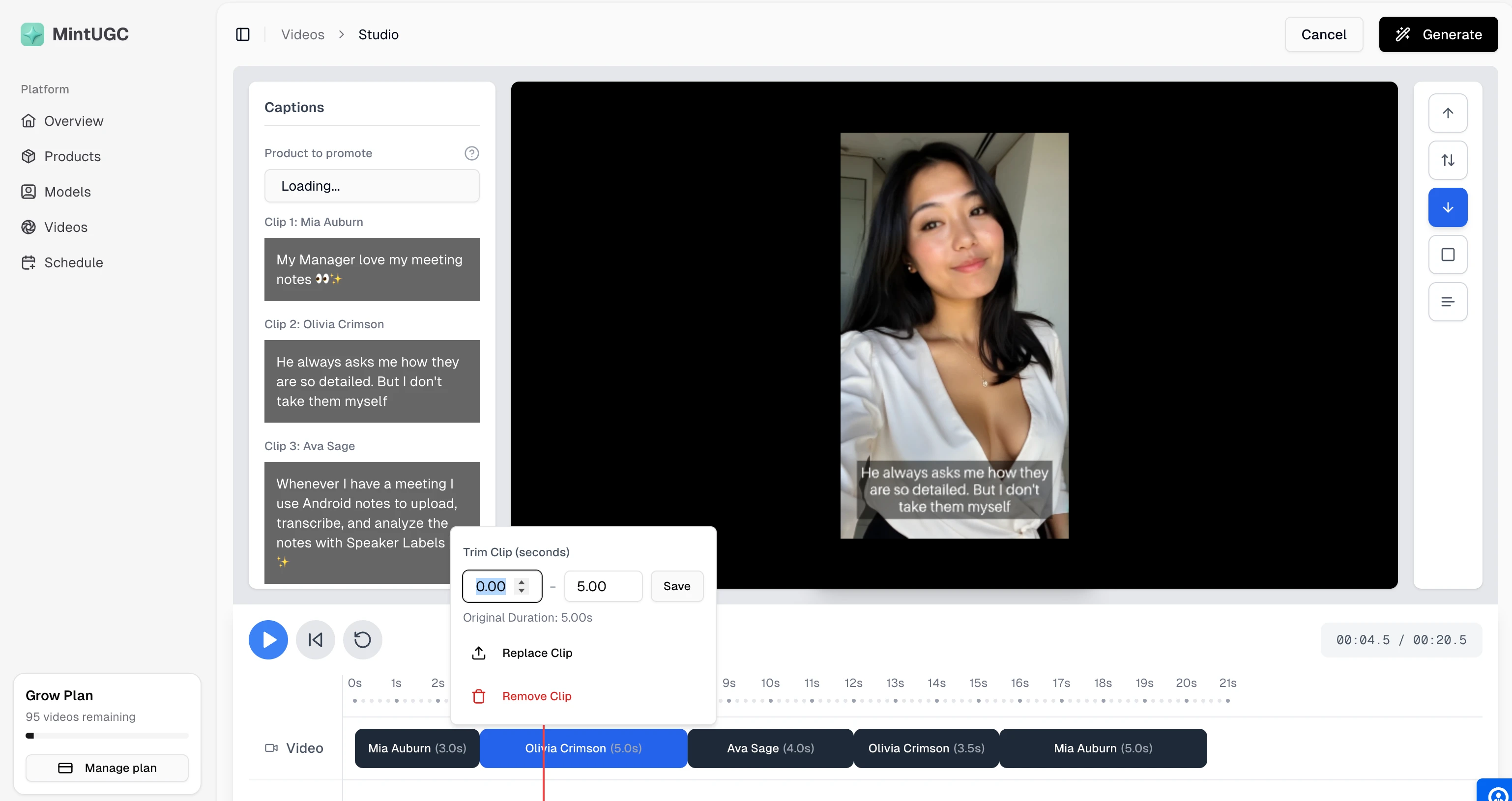1512x801 pixels.
Task: Open the text alignment icon
Action: [1448, 302]
